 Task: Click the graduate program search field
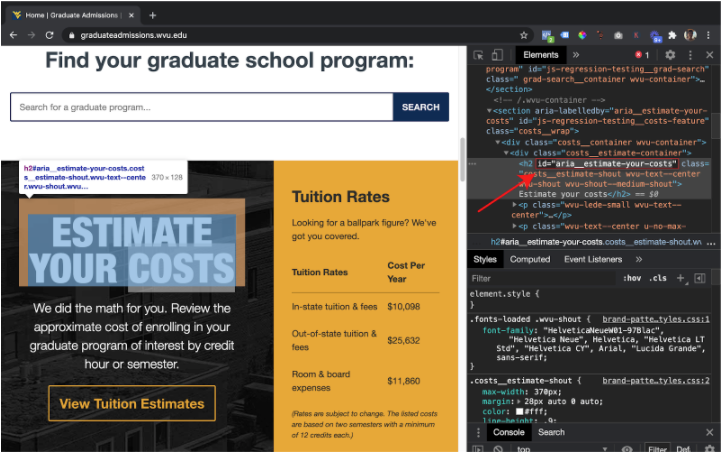202,107
